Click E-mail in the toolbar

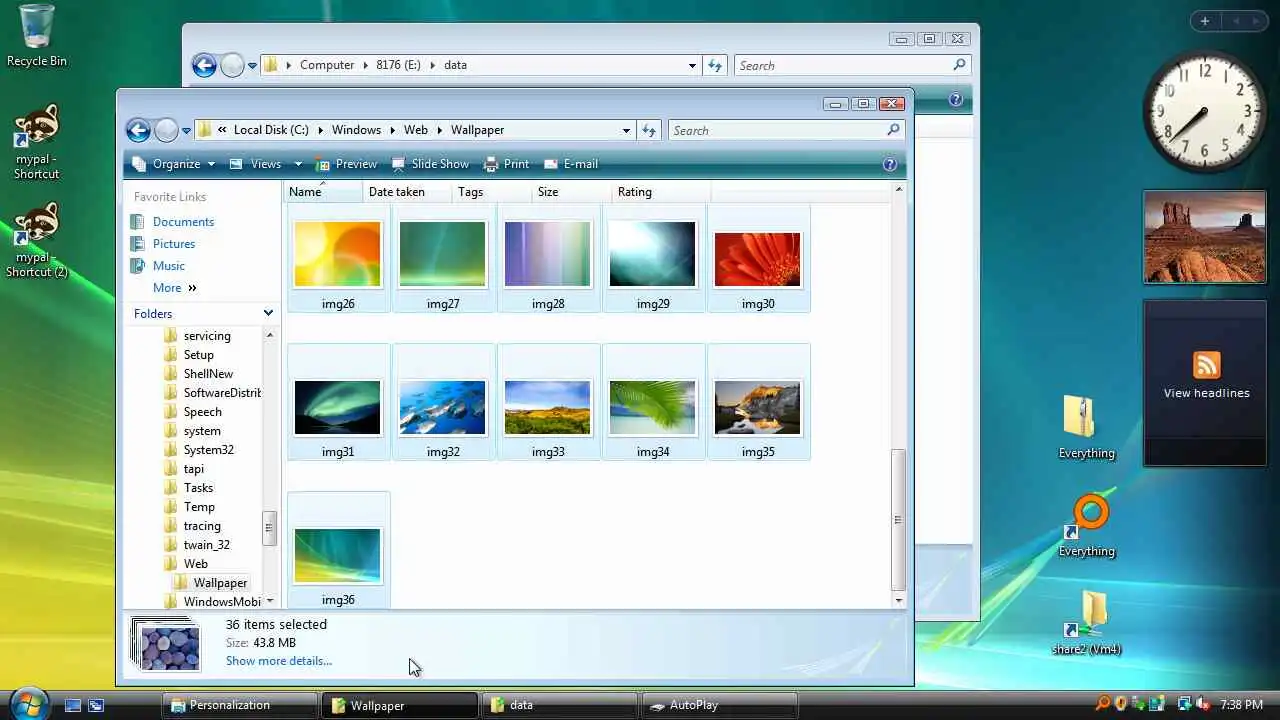[x=571, y=164]
